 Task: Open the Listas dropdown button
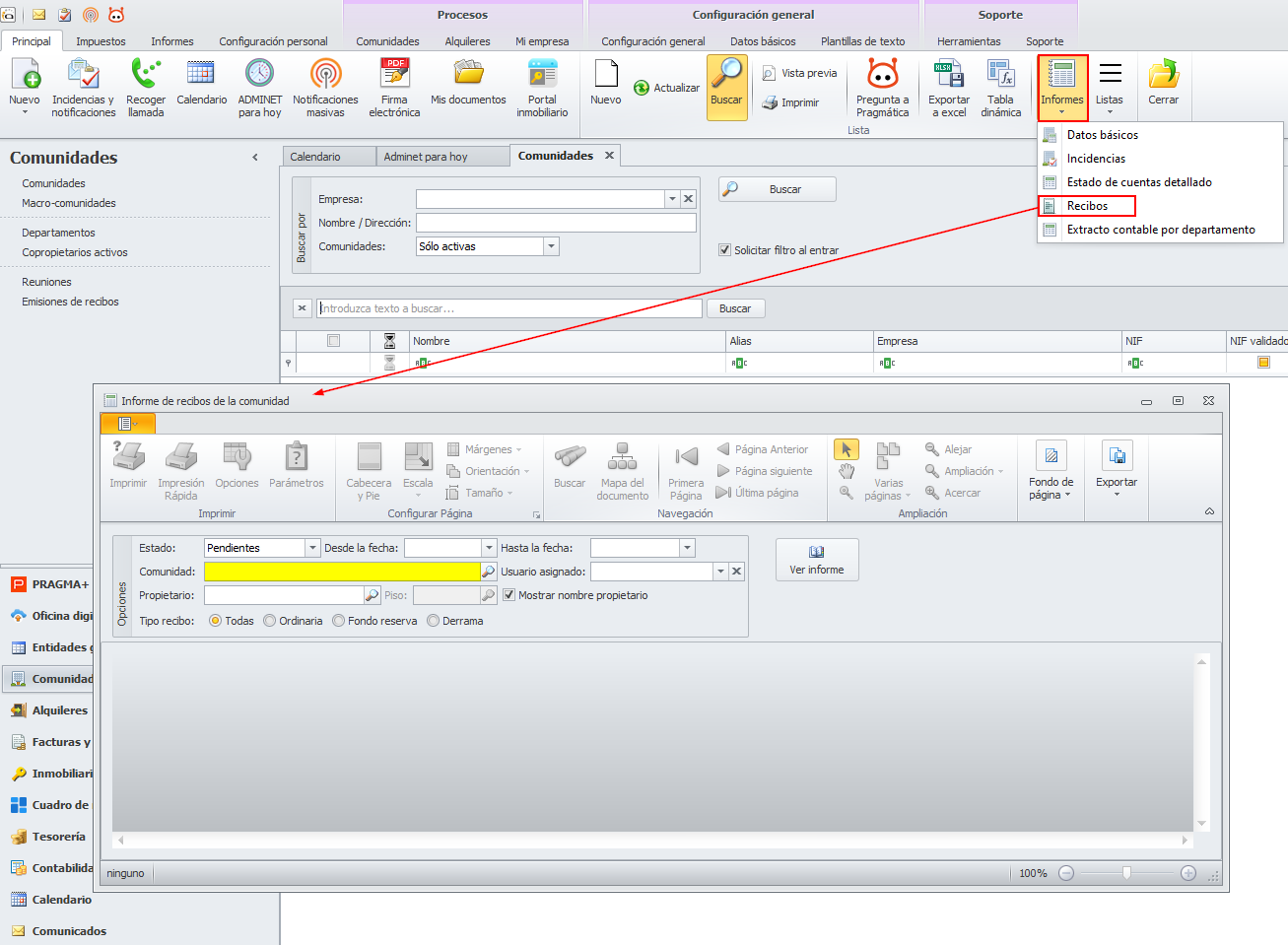pyautogui.click(x=1110, y=87)
